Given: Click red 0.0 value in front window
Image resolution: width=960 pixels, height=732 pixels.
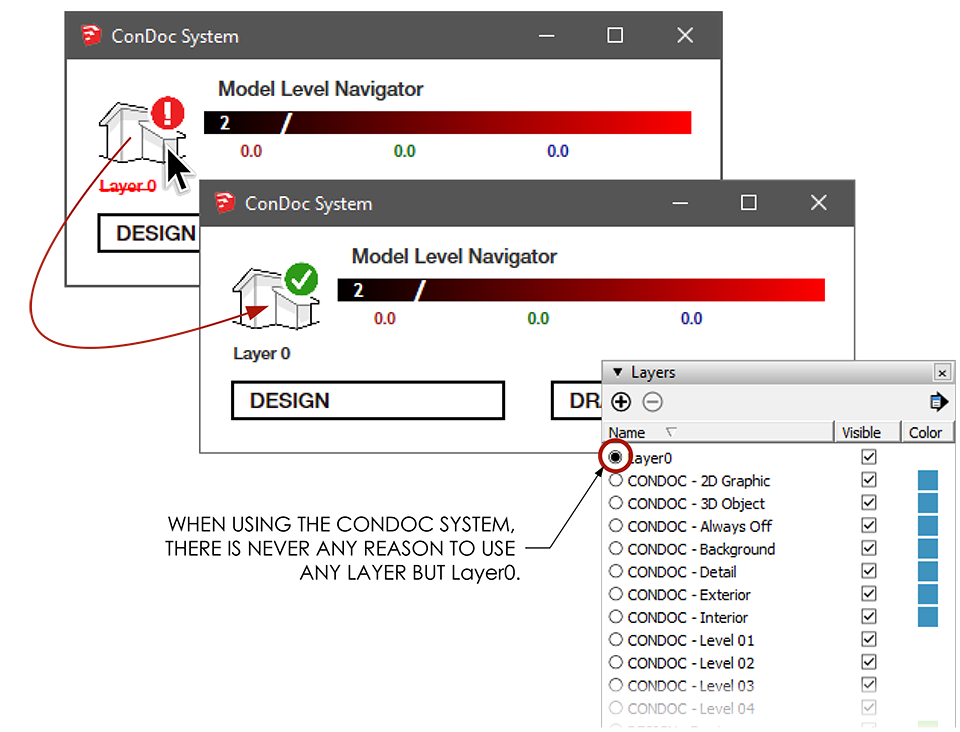Looking at the screenshot, I should [384, 318].
